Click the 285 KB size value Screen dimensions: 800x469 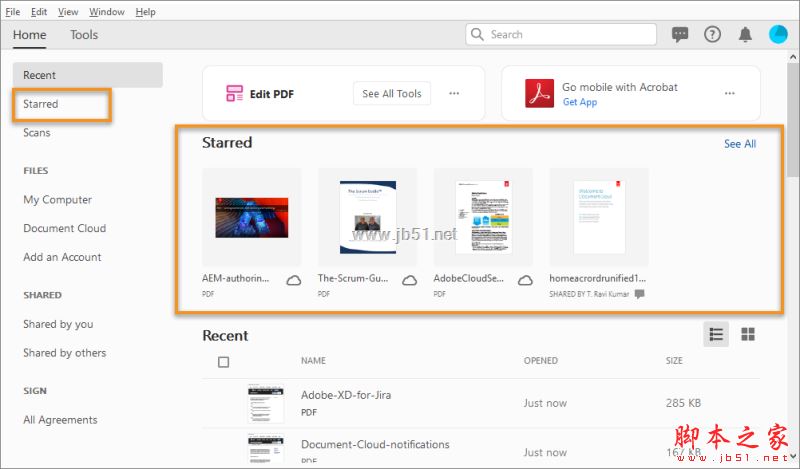pos(683,403)
